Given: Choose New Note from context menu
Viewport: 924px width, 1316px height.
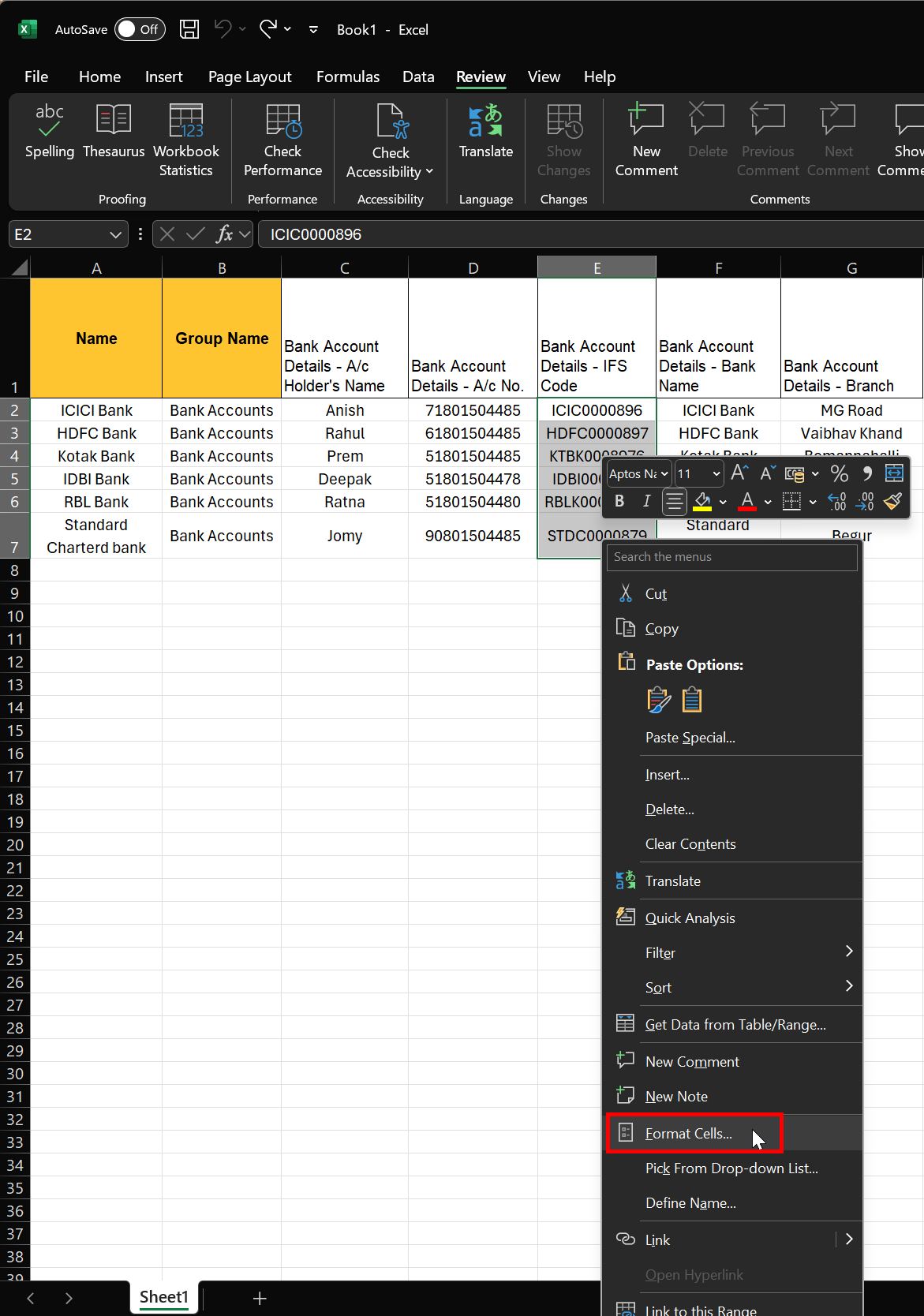Looking at the screenshot, I should 733,1096.
